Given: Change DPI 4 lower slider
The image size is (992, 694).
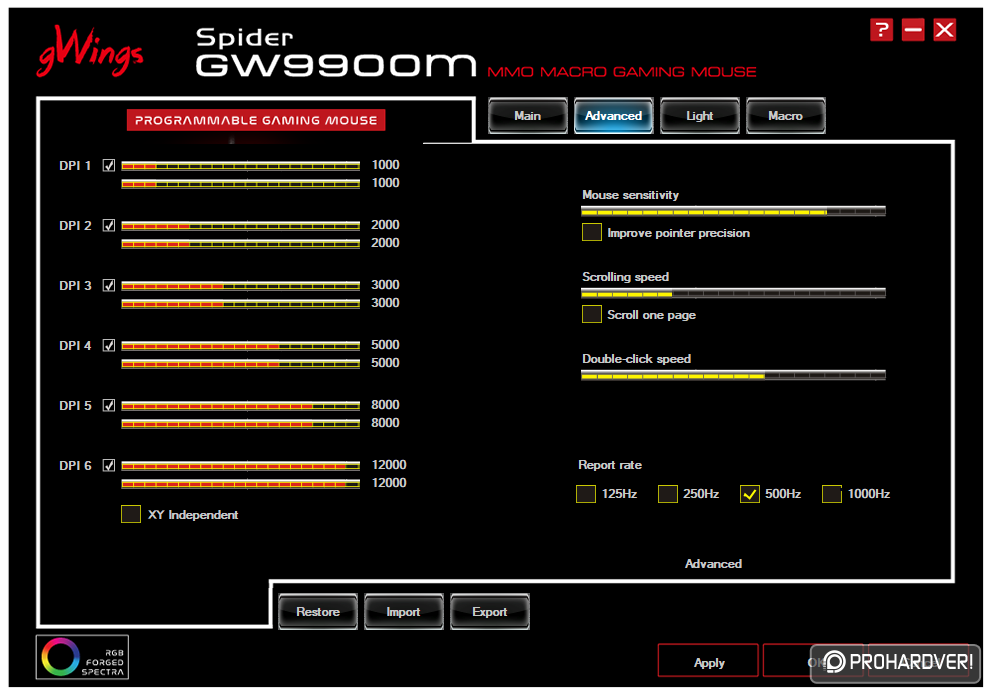Looking at the screenshot, I should click(x=240, y=364).
